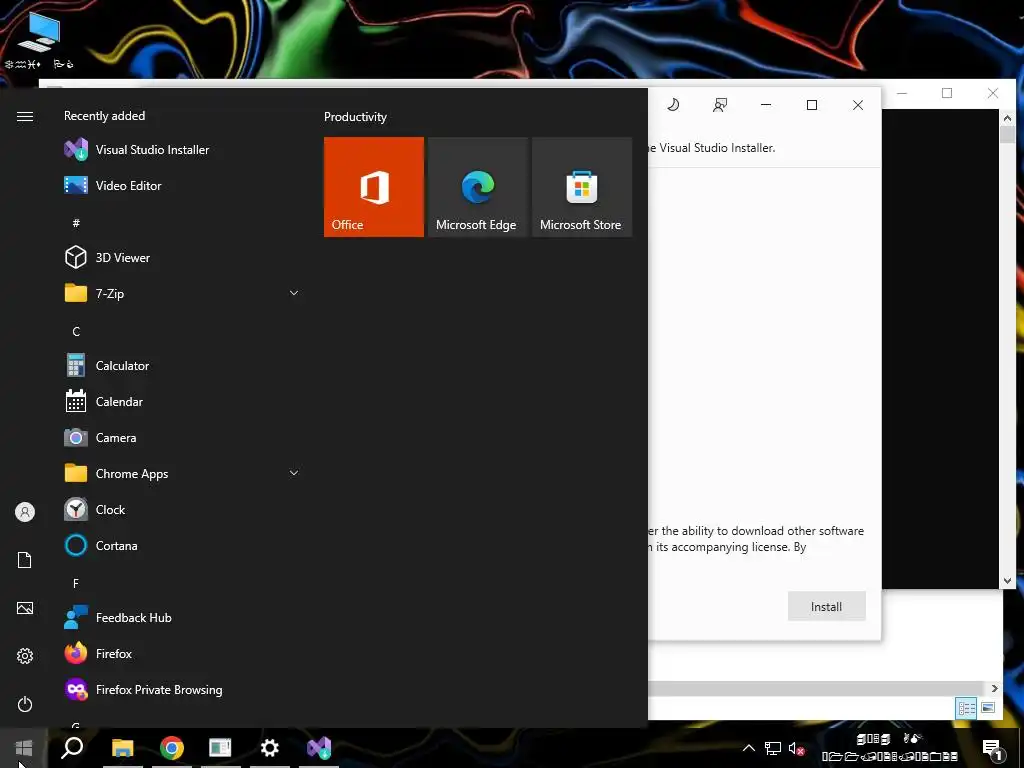Open the Microsoft Store tile
This screenshot has width=1024, height=768.
582,187
